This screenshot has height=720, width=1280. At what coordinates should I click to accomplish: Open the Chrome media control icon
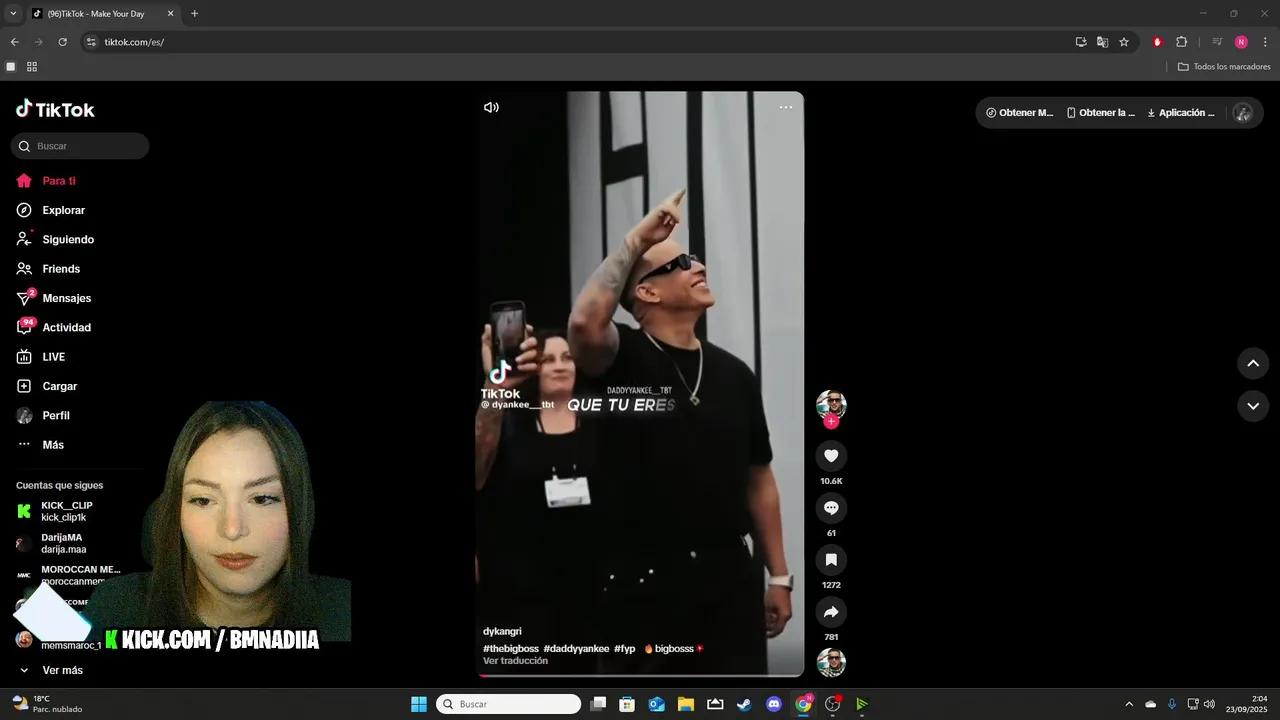pyautogui.click(x=1217, y=42)
